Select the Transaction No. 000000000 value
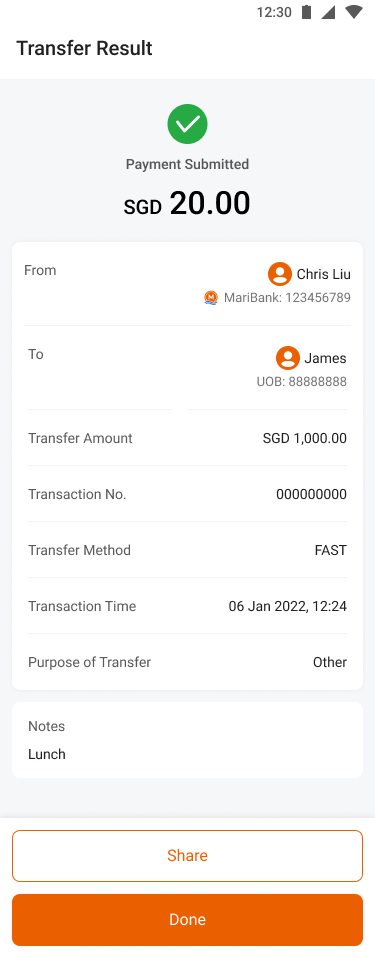 [311, 494]
